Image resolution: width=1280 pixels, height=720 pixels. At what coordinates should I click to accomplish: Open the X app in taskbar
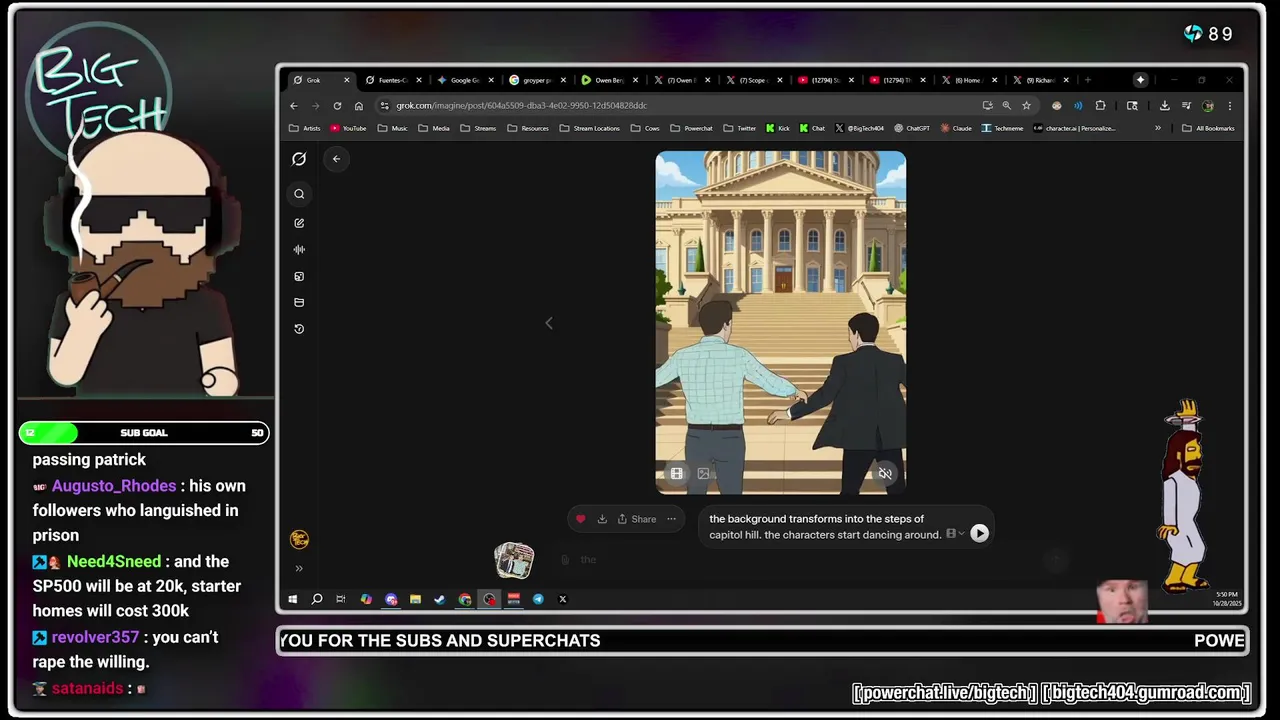tap(563, 599)
